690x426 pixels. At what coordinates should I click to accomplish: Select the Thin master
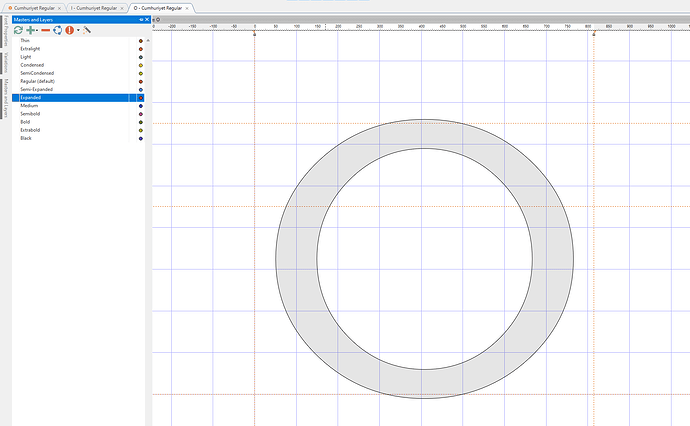tap(26, 40)
